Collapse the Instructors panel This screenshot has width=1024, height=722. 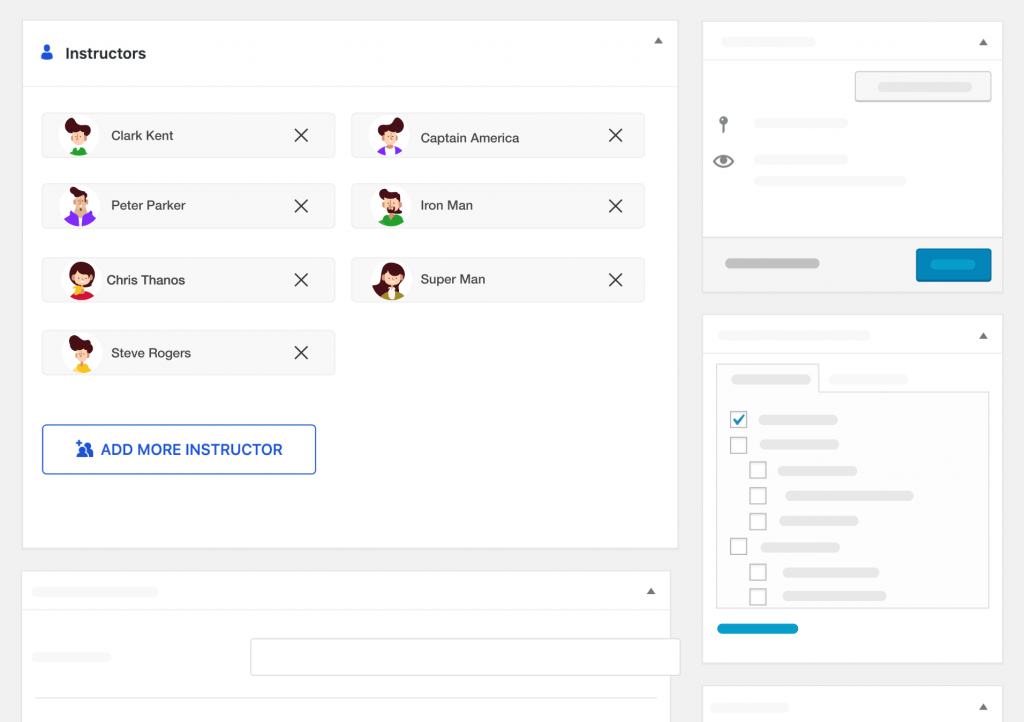coord(658,41)
